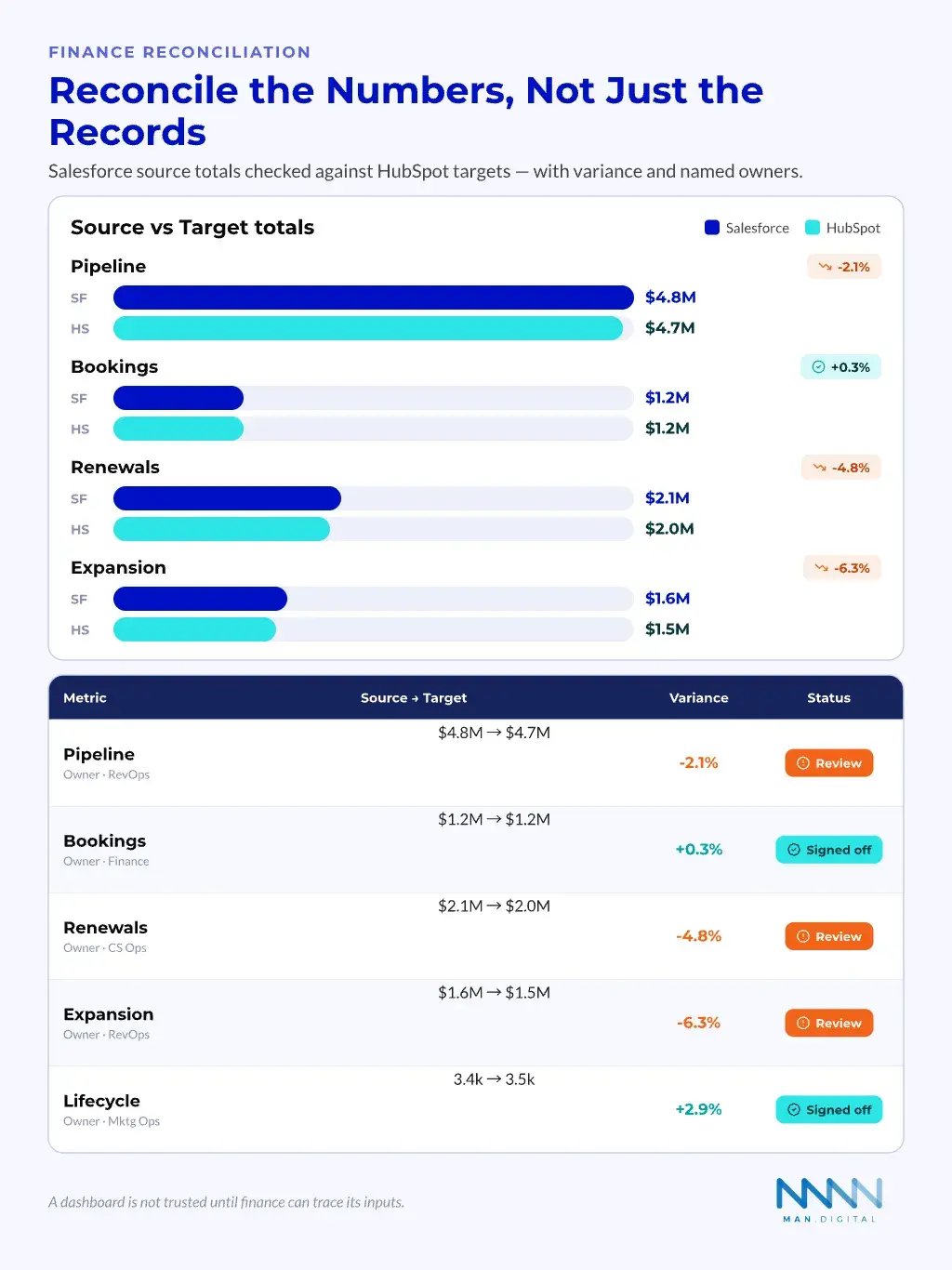
Task: Click the Expansion chart section heading
Action: [118, 568]
